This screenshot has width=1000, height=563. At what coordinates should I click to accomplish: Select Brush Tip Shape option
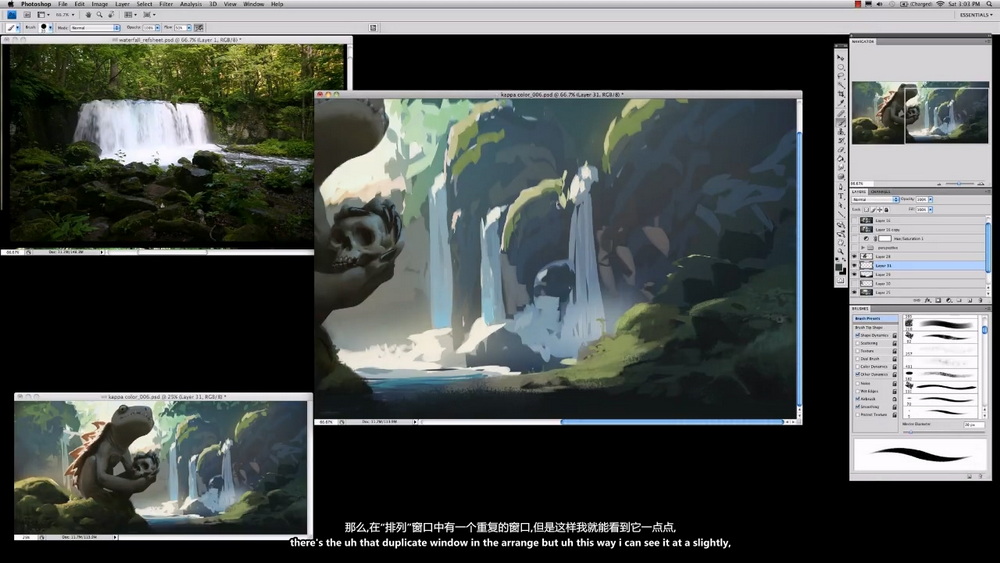click(x=869, y=328)
